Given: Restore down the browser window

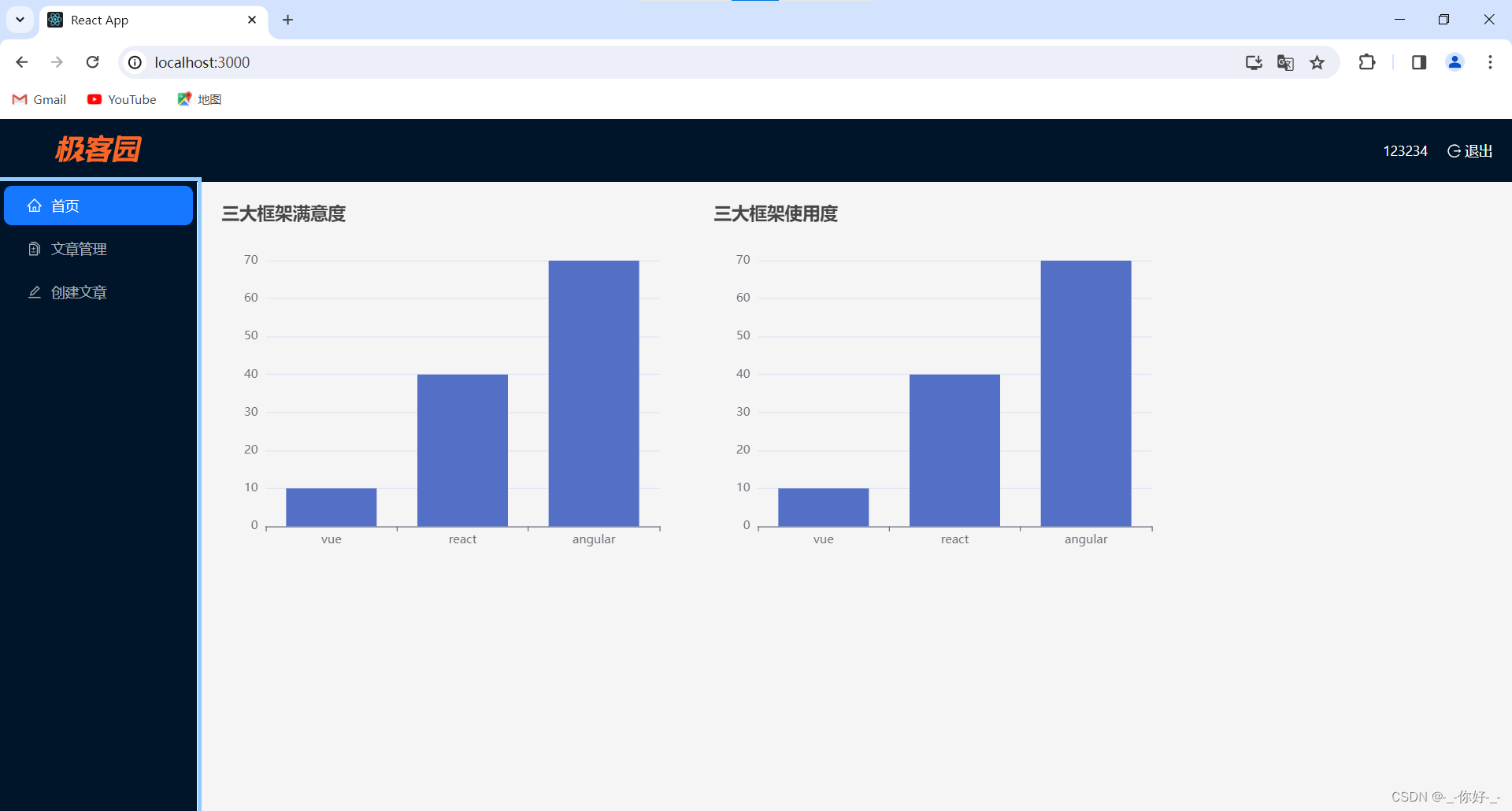Looking at the screenshot, I should (1443, 20).
